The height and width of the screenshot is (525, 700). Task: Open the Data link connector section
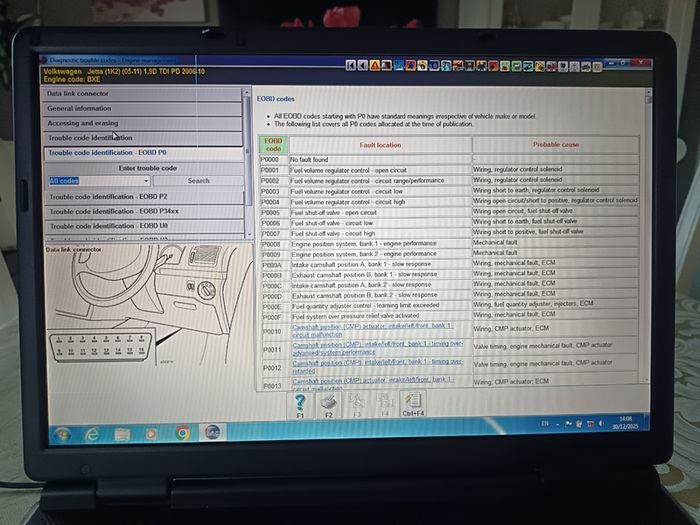point(142,94)
